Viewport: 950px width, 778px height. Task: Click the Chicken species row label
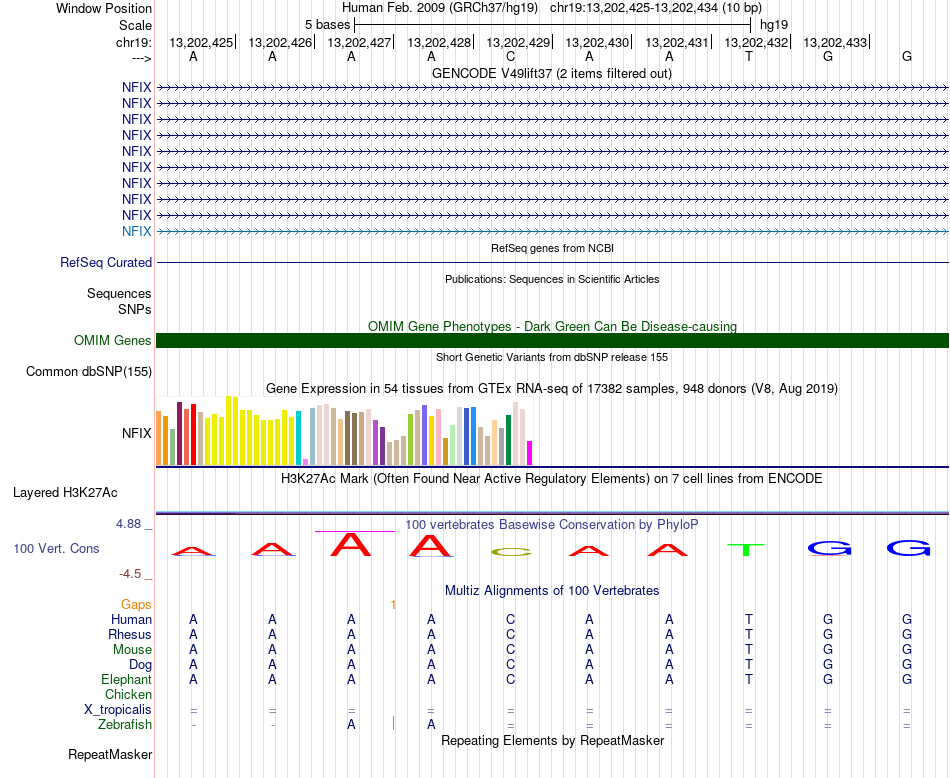click(128, 694)
